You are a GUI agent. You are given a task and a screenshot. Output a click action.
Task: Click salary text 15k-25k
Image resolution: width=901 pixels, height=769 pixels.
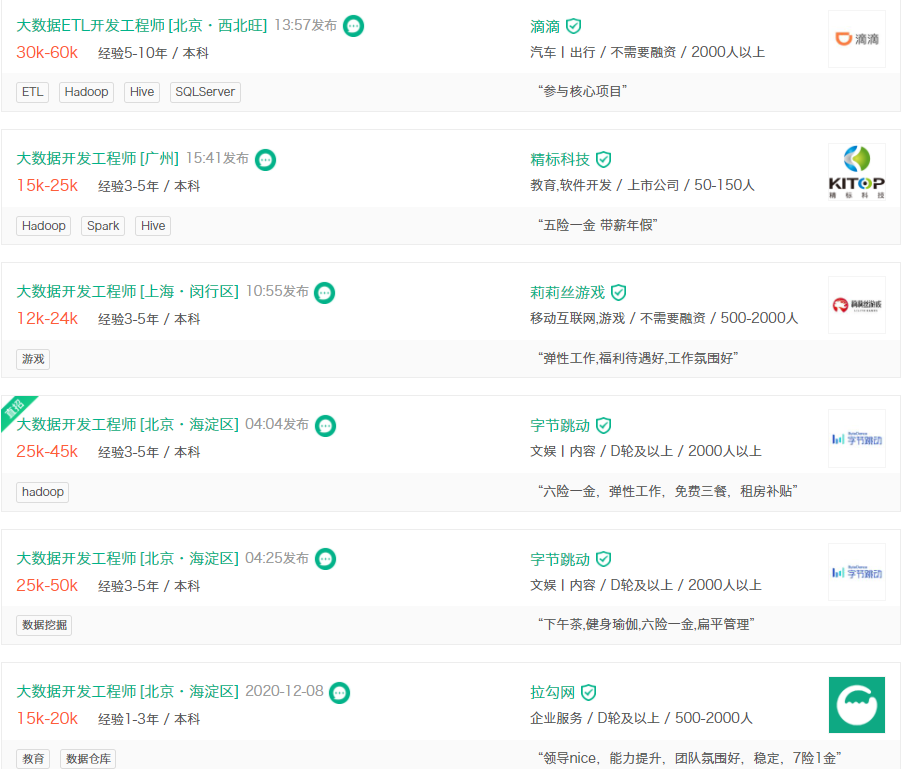pyautogui.click(x=47, y=186)
